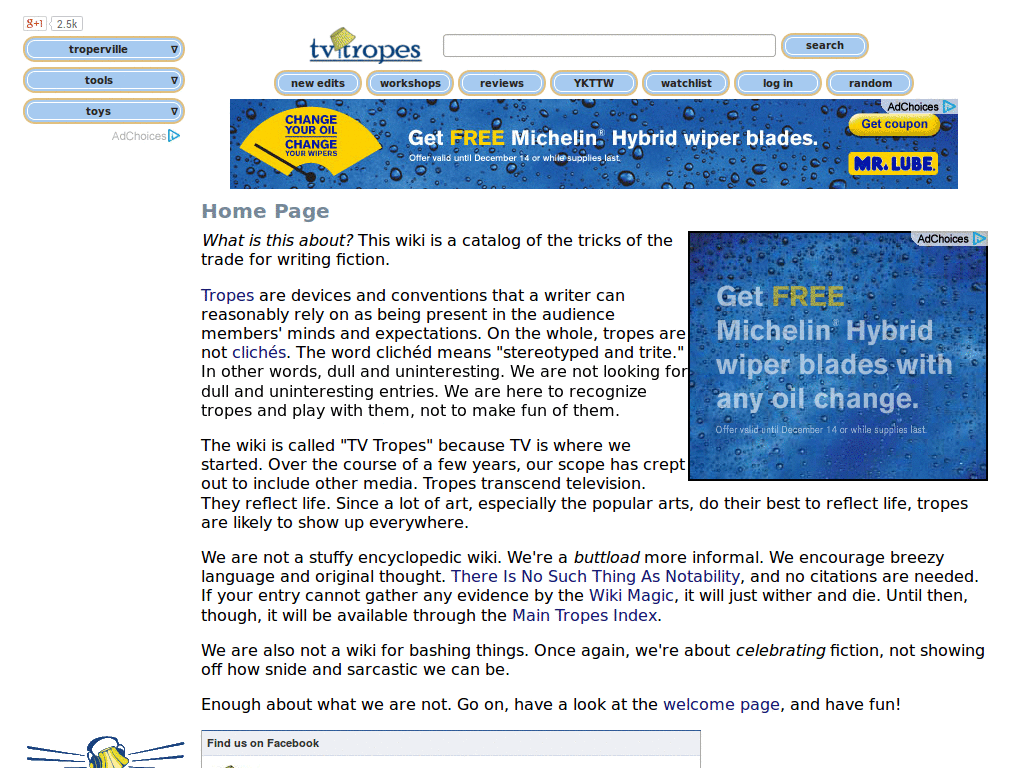
Task: Go to the reviews section
Action: (502, 83)
